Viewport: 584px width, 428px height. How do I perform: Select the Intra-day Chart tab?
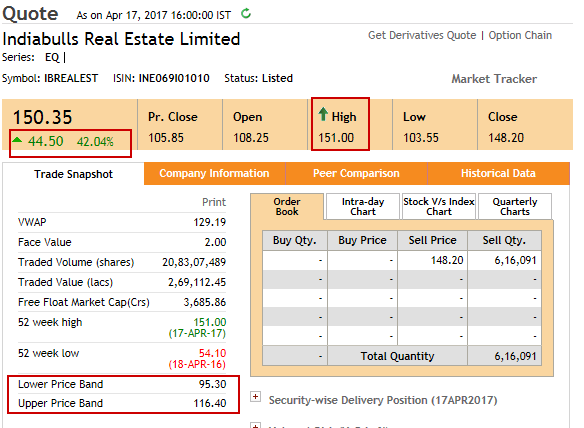[x=363, y=206]
